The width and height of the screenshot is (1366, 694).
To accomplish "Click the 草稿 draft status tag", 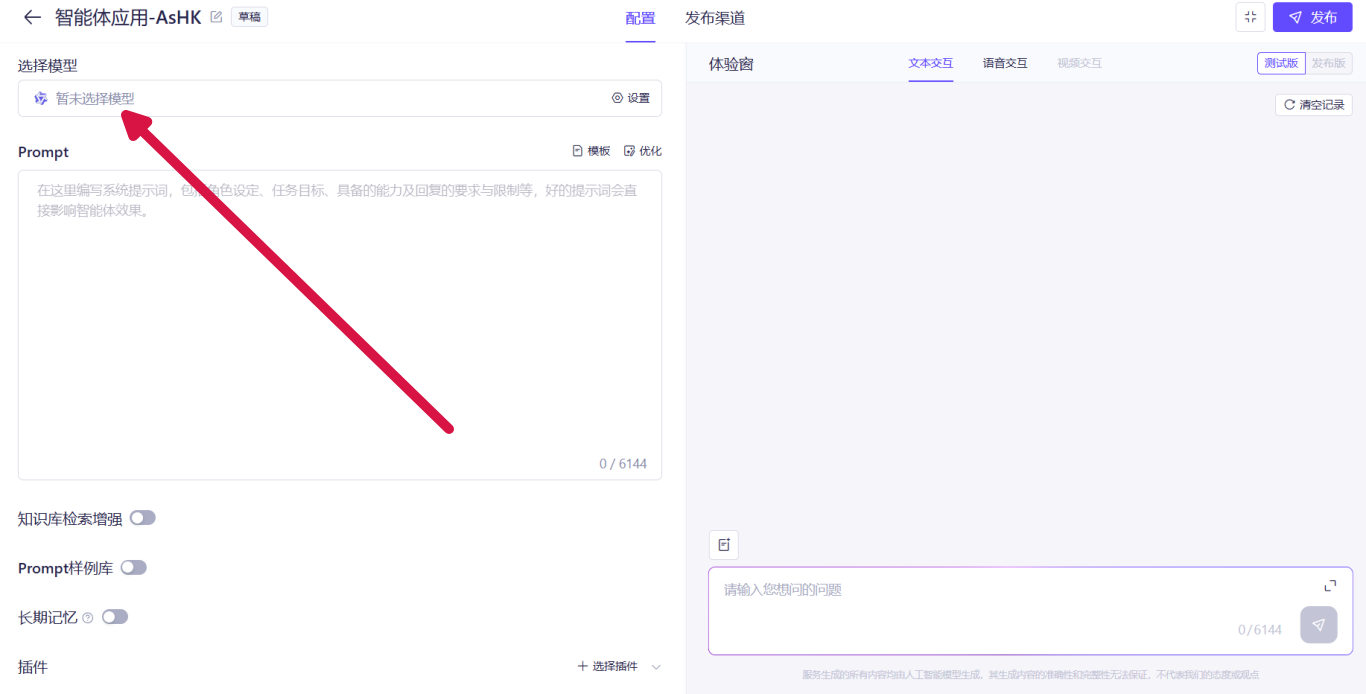I will click(249, 17).
